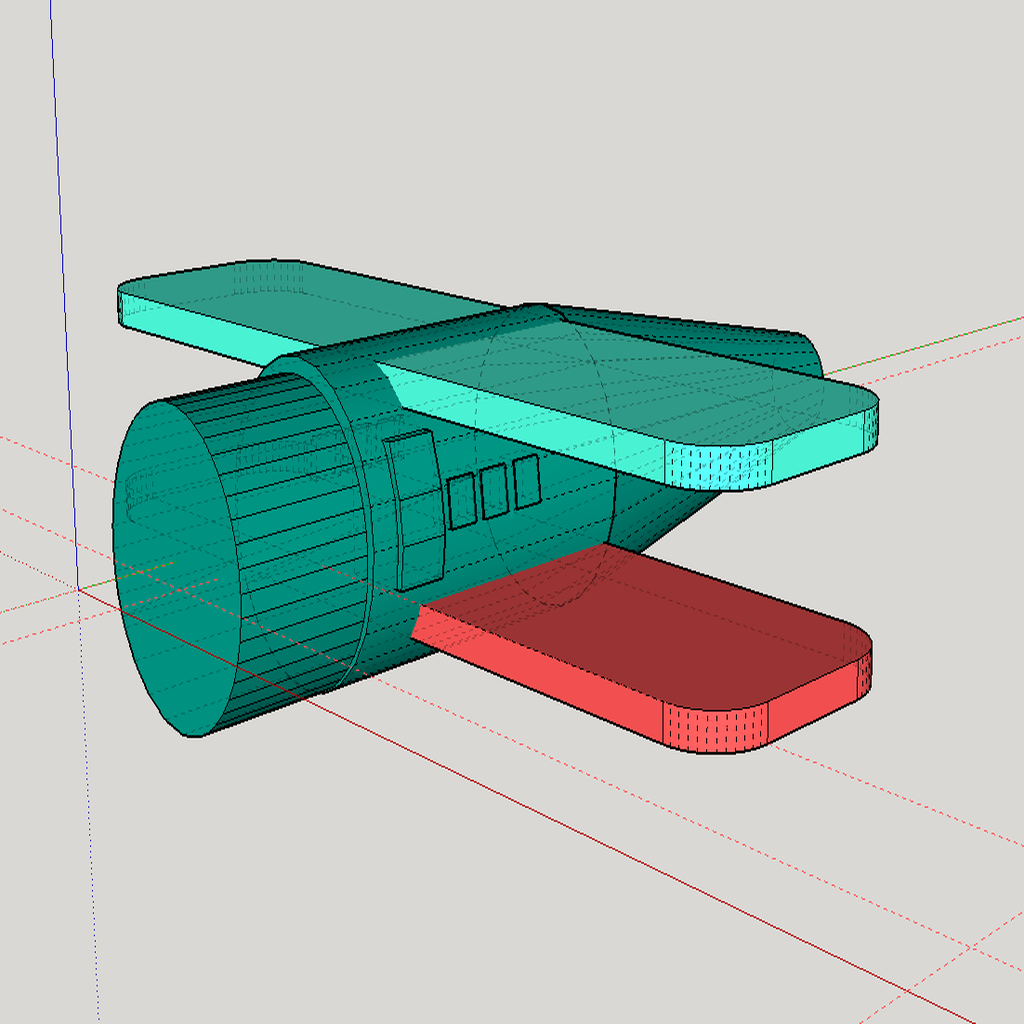This screenshot has width=1024, height=1024.
Task: Select the middle square cabin window
Action: point(492,492)
